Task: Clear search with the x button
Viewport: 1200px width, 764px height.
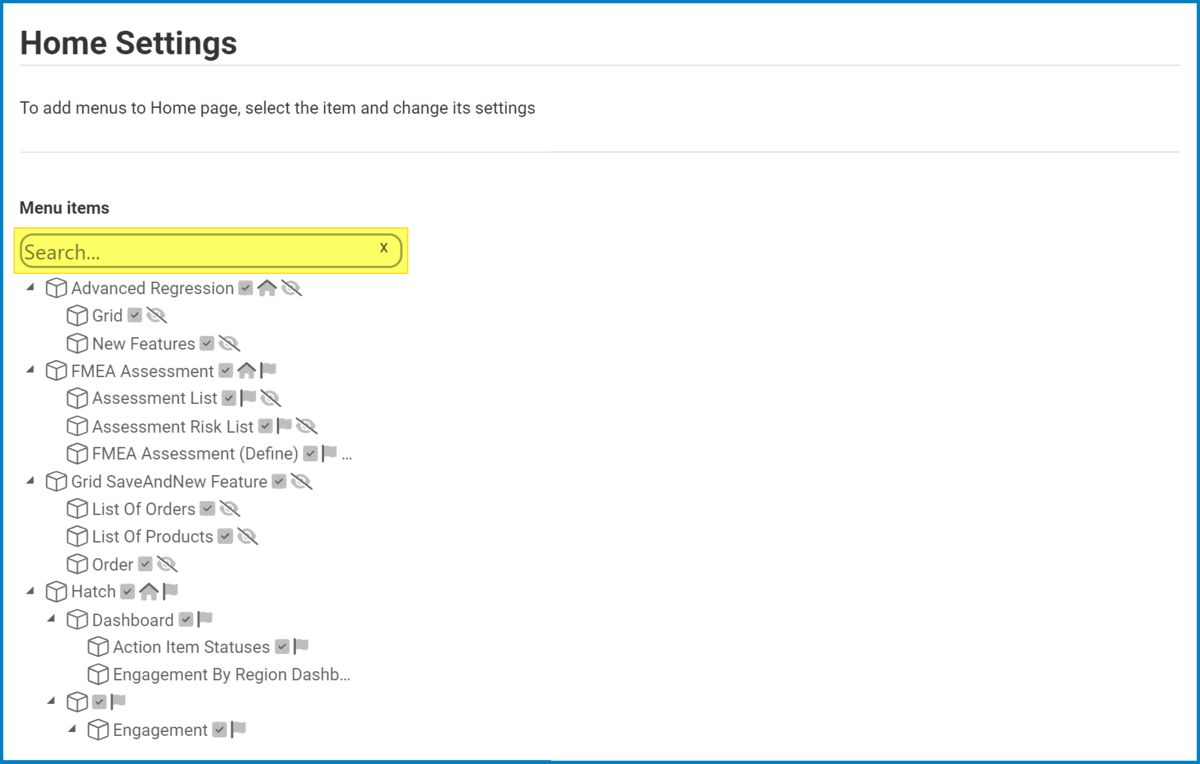Action: (x=383, y=248)
